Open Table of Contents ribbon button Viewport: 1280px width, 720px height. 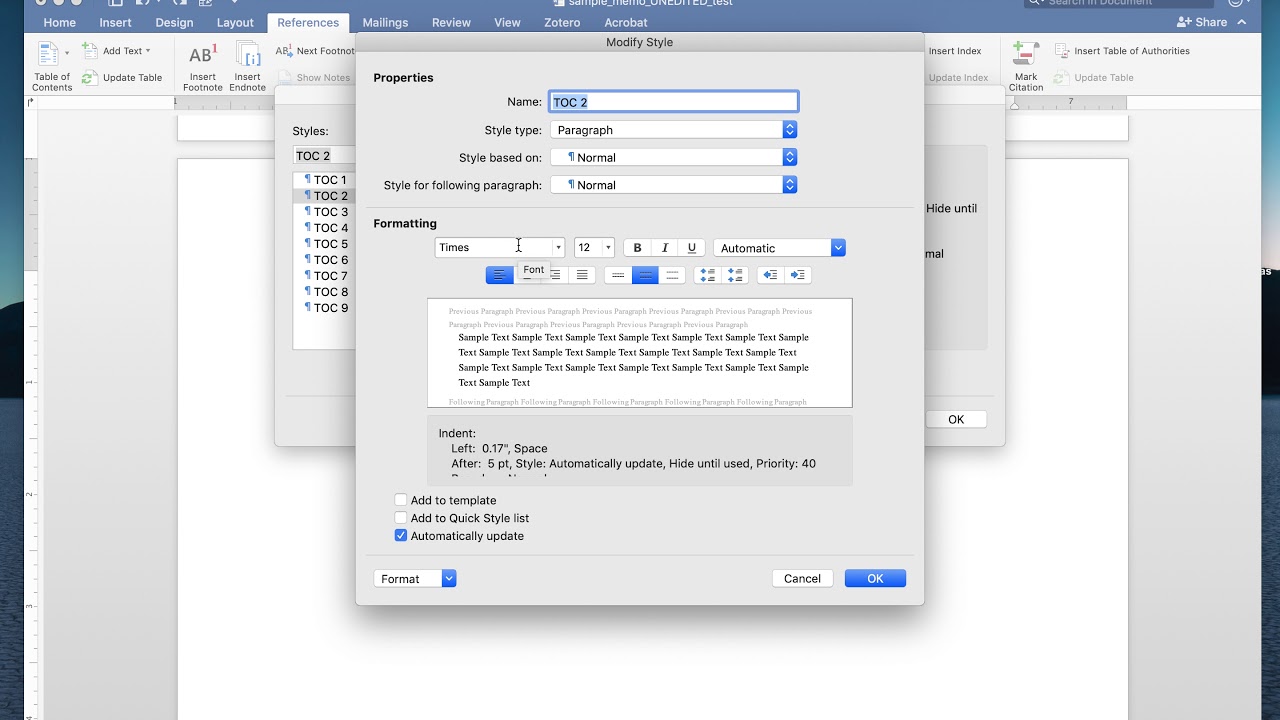tap(51, 66)
